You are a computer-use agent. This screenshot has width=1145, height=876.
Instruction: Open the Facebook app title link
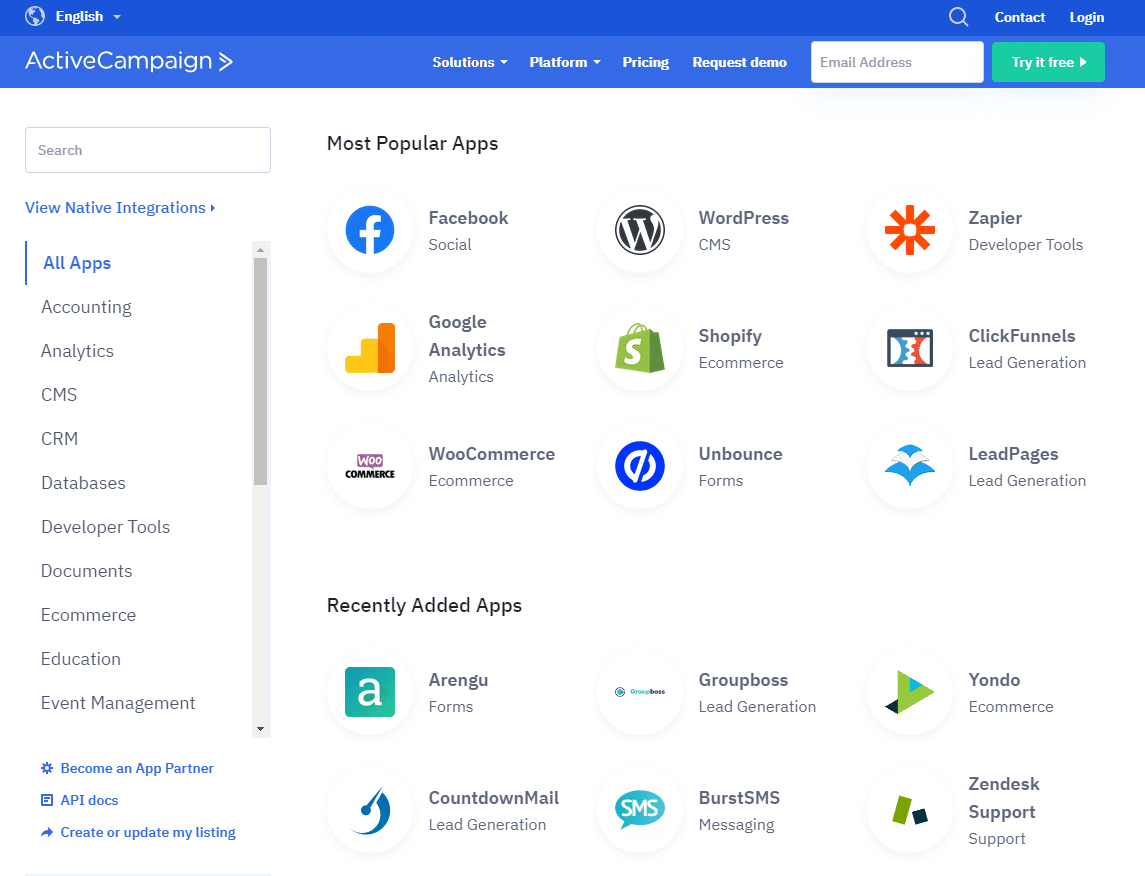[468, 218]
